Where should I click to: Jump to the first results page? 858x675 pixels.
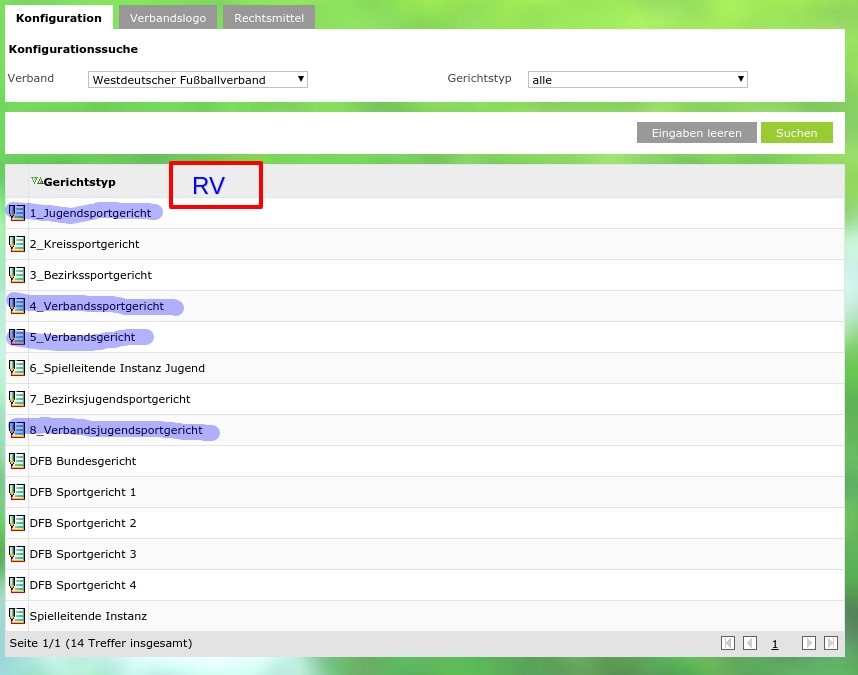tap(728, 643)
